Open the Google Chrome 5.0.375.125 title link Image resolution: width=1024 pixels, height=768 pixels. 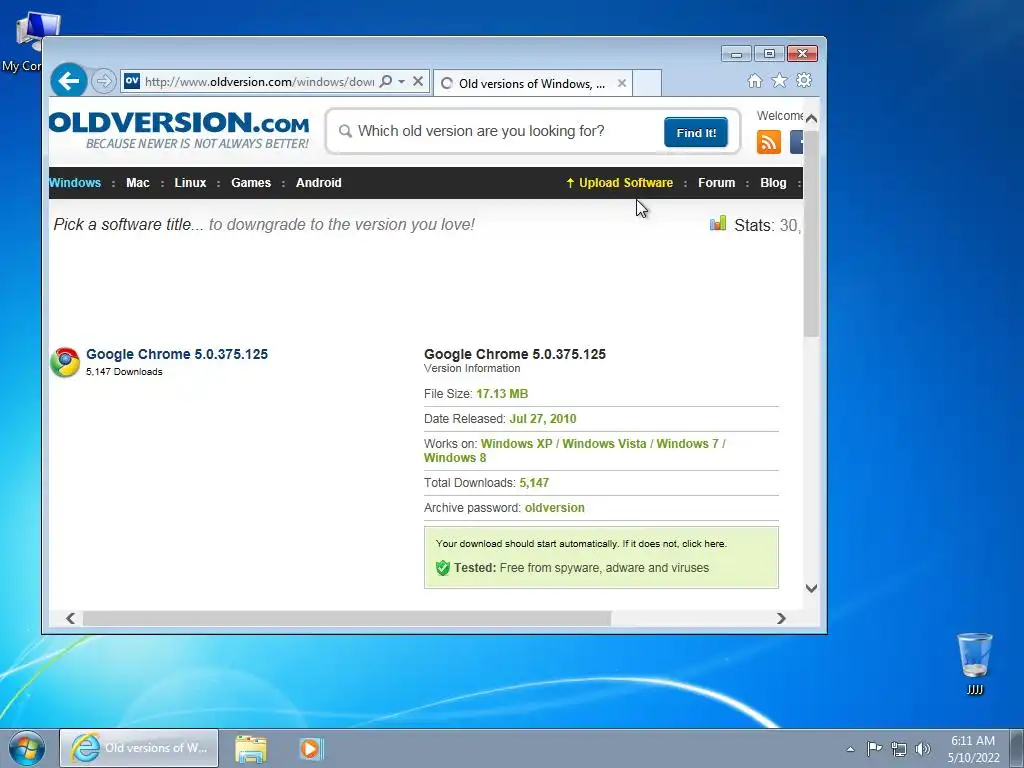pyautogui.click(x=177, y=354)
